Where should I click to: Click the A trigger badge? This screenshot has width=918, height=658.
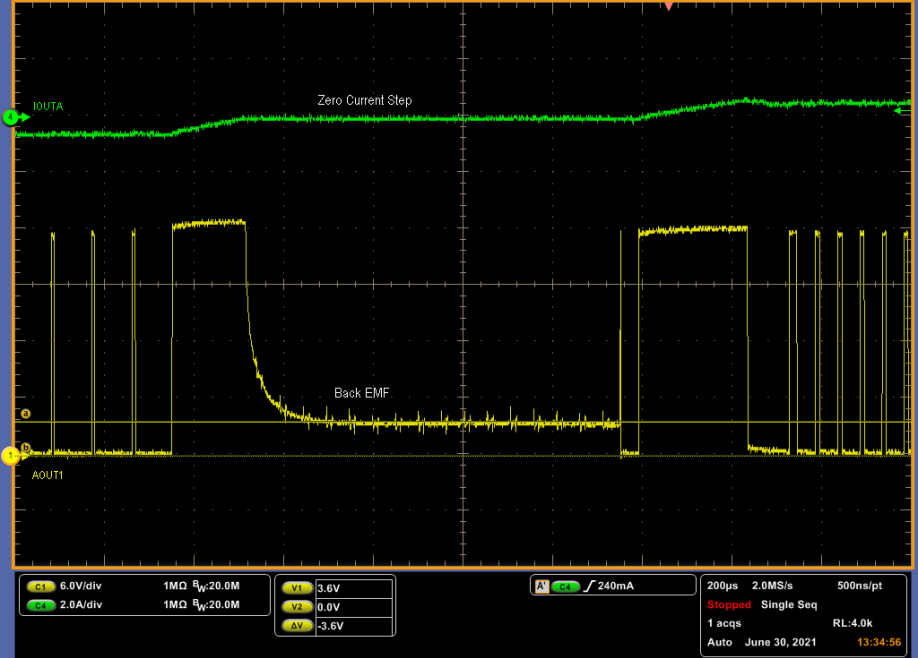pos(542,586)
